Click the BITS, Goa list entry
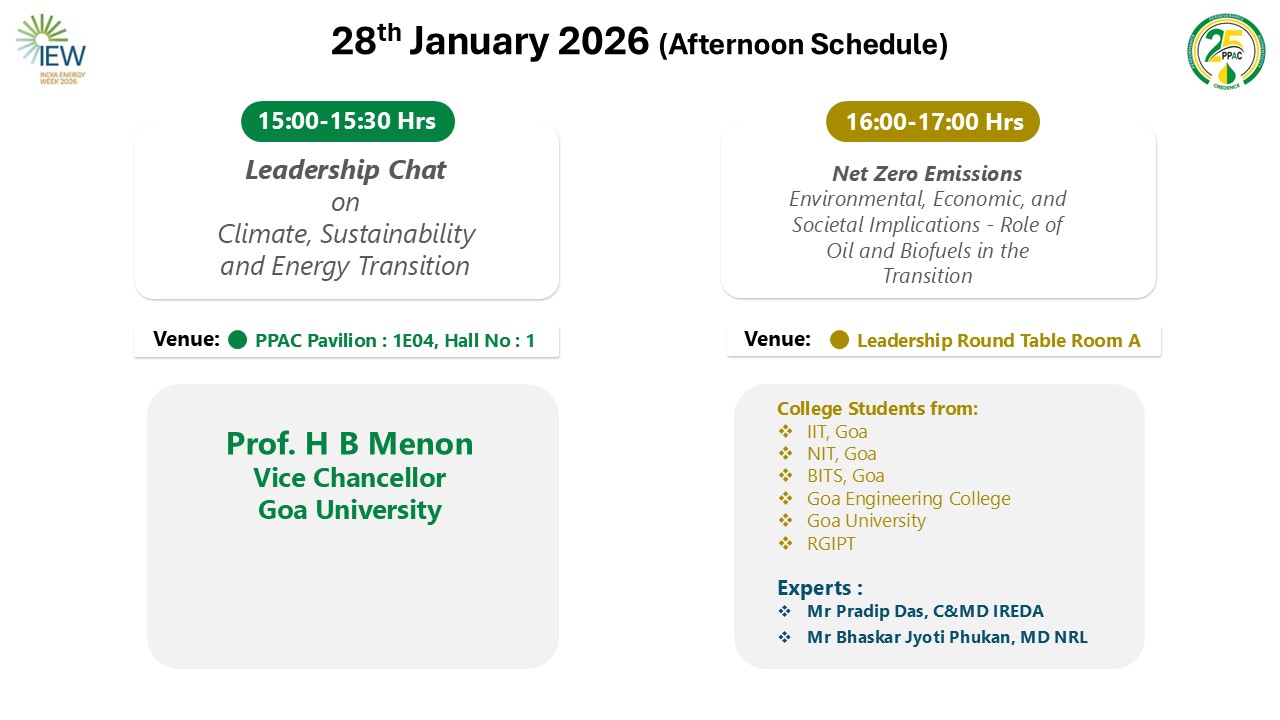Screen dimensions: 1280x720 [x=845, y=476]
